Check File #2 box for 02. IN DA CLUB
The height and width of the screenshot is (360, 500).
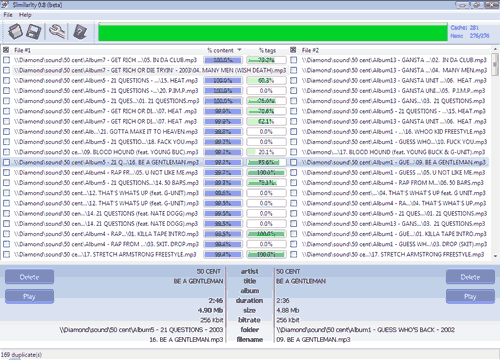click(293, 60)
